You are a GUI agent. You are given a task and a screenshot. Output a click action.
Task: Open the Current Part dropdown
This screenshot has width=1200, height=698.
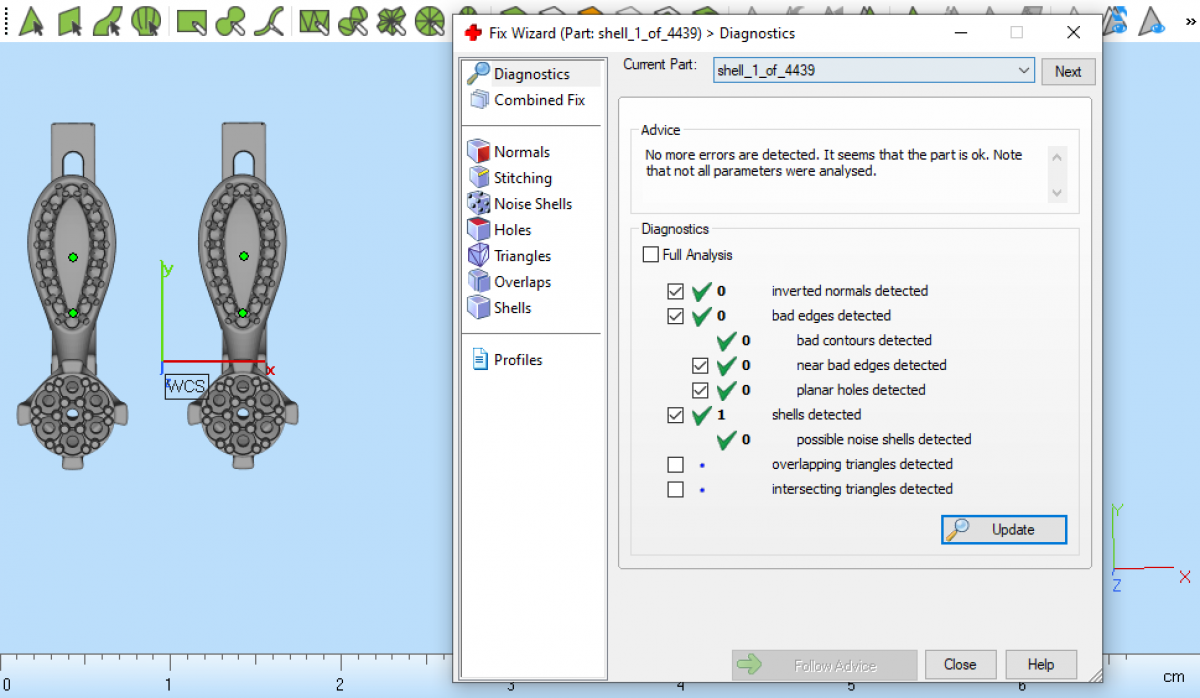pyautogui.click(x=1024, y=71)
